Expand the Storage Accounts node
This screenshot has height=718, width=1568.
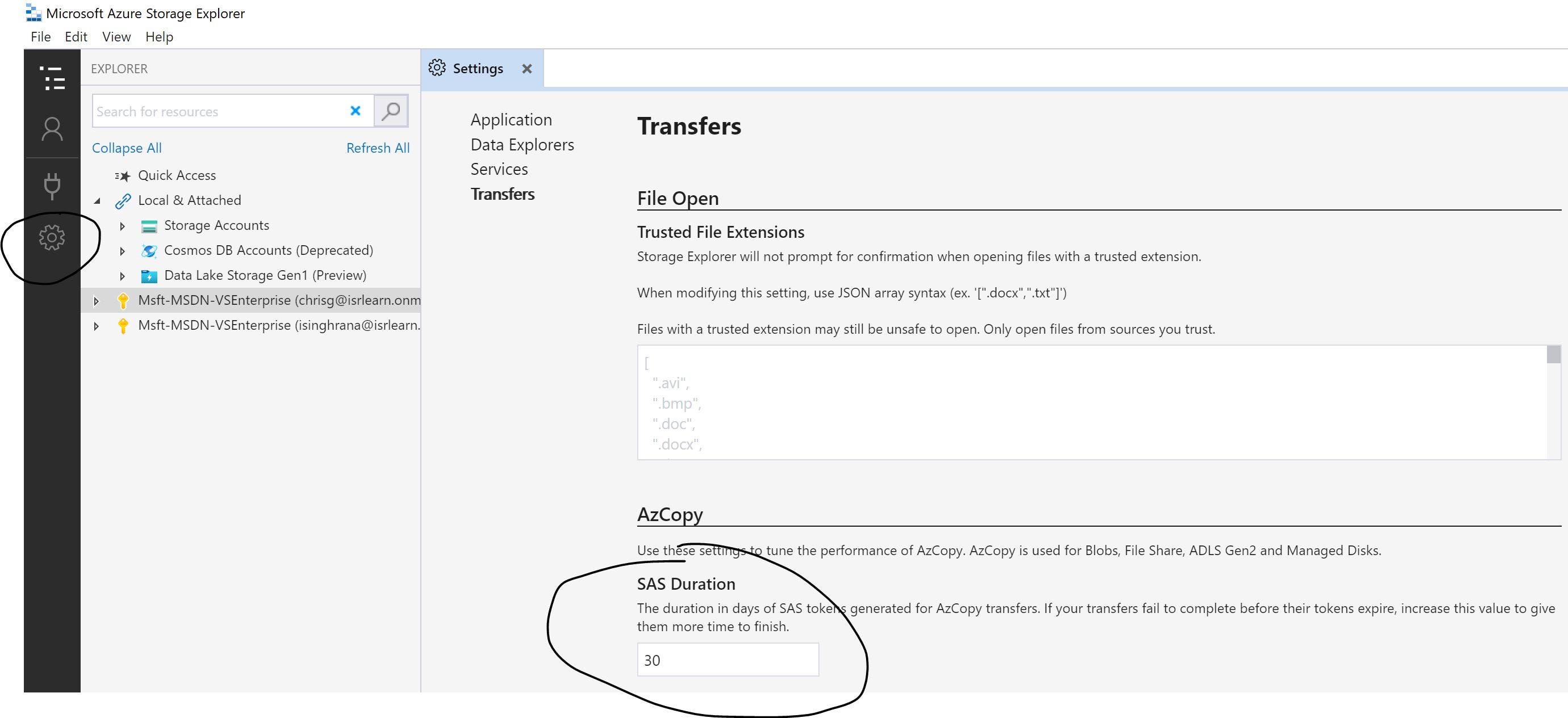(x=122, y=226)
